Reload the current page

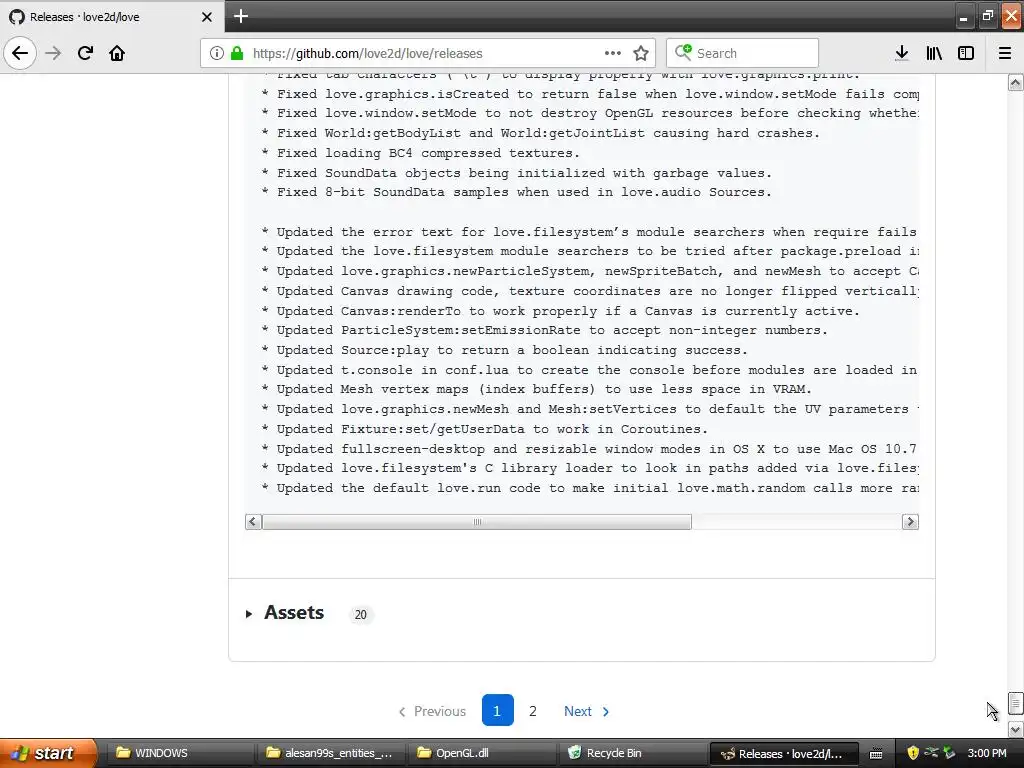click(x=85, y=53)
